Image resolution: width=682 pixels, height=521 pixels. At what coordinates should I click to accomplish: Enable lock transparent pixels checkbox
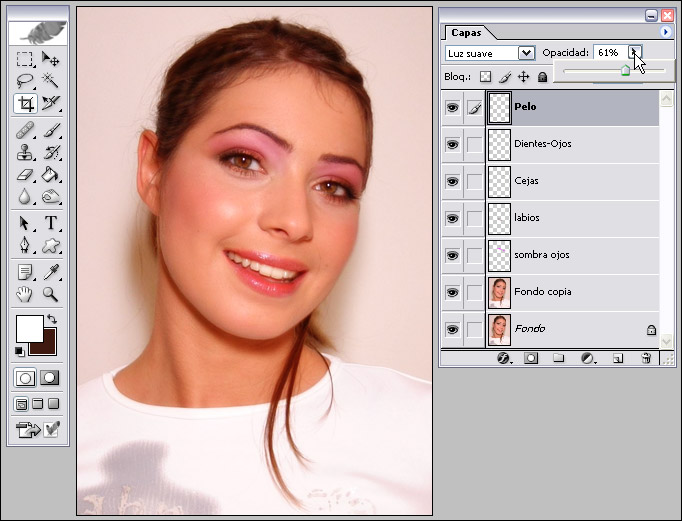tap(486, 76)
